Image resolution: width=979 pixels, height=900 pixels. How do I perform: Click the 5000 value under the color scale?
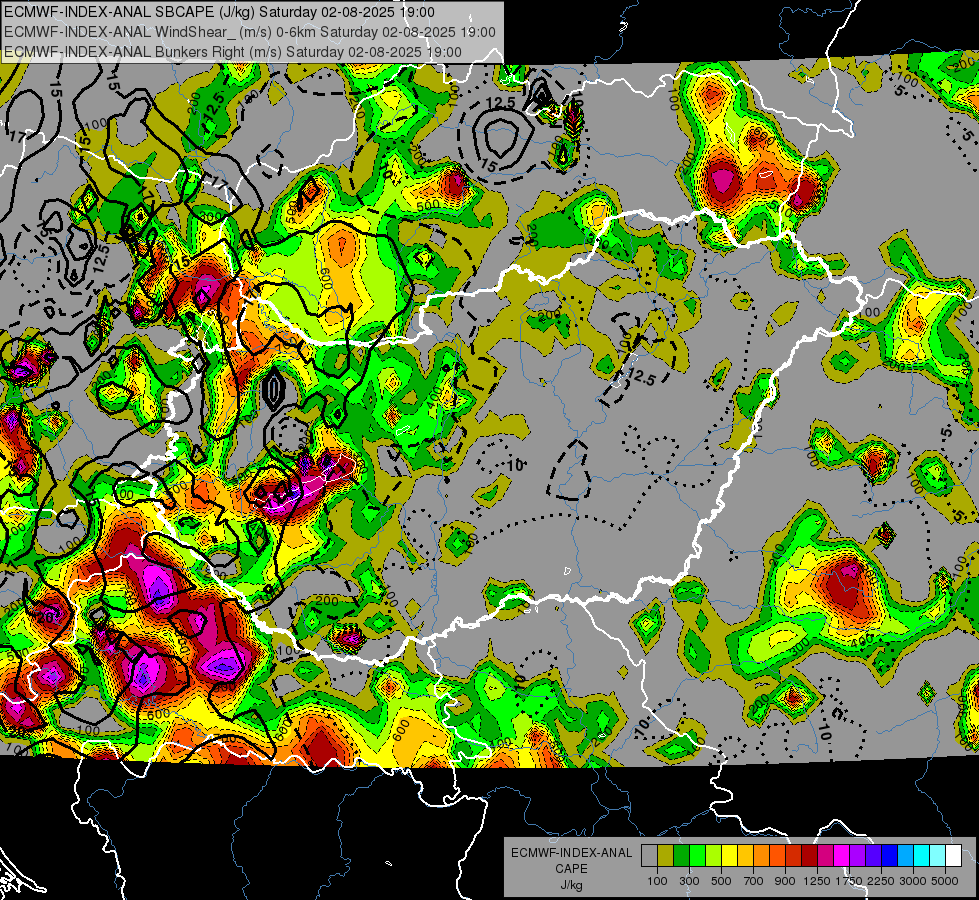(945, 881)
